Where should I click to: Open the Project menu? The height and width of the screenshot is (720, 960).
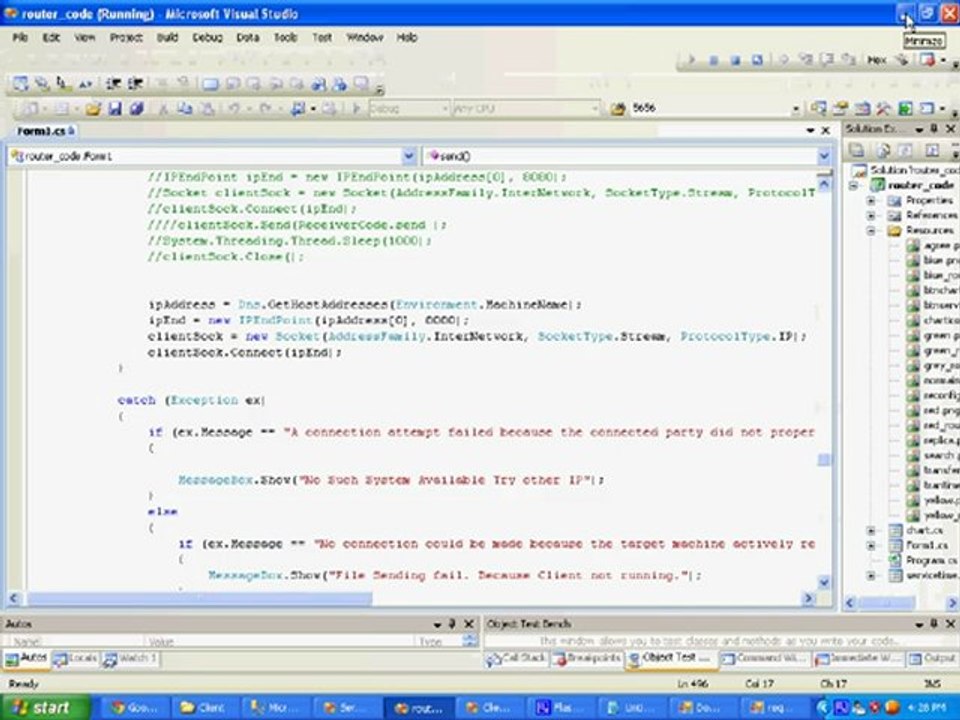(x=126, y=37)
